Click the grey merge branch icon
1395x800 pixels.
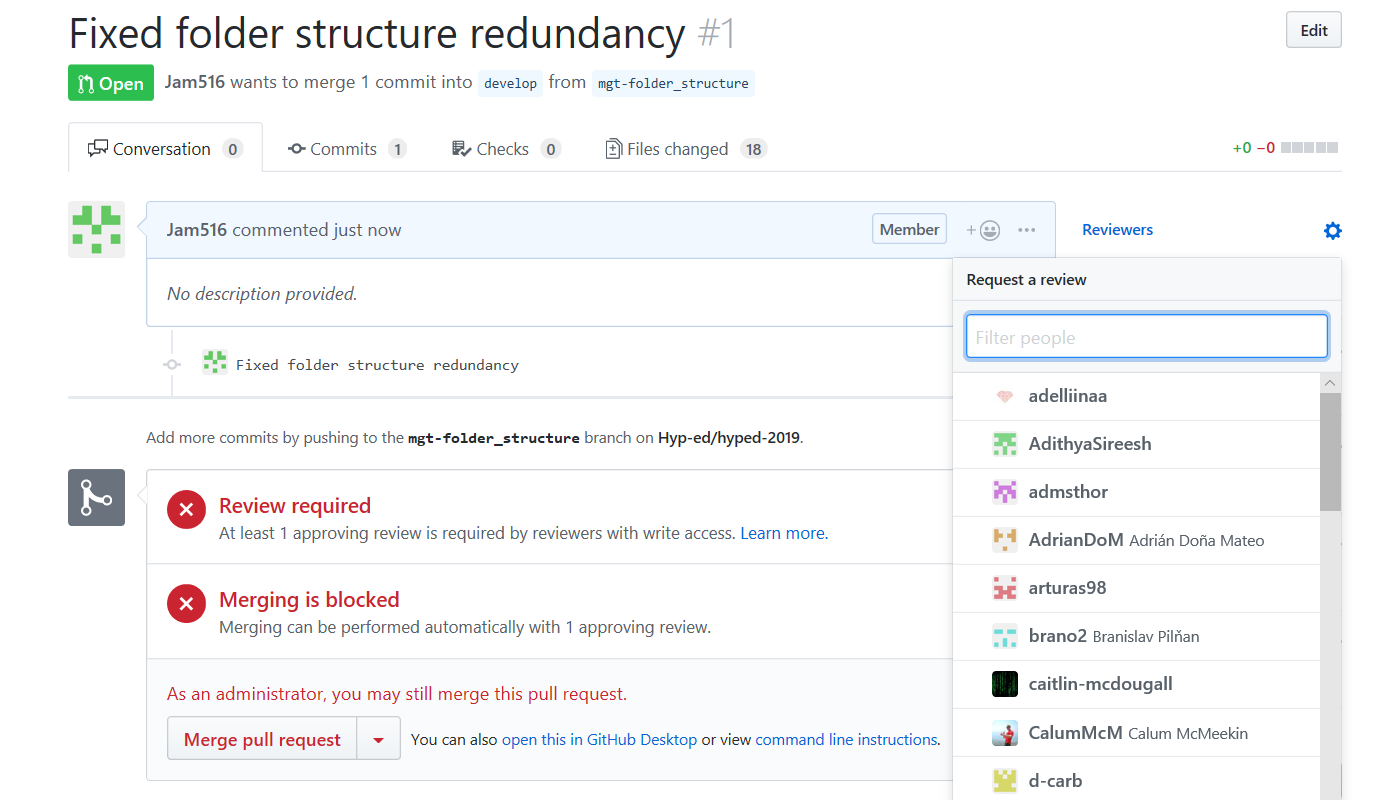pos(96,497)
